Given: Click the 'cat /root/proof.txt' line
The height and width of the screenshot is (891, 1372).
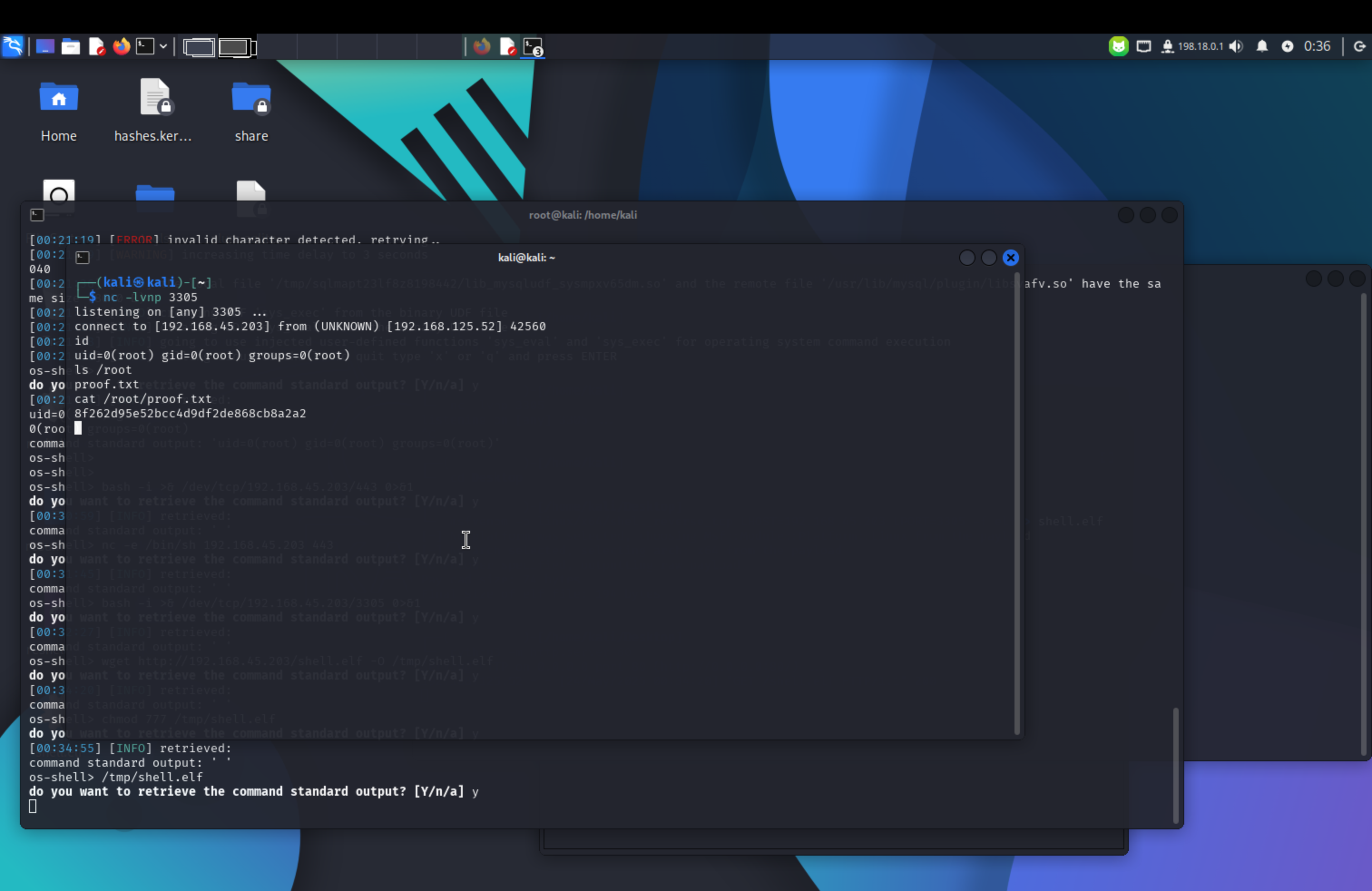Looking at the screenshot, I should click(142, 399).
